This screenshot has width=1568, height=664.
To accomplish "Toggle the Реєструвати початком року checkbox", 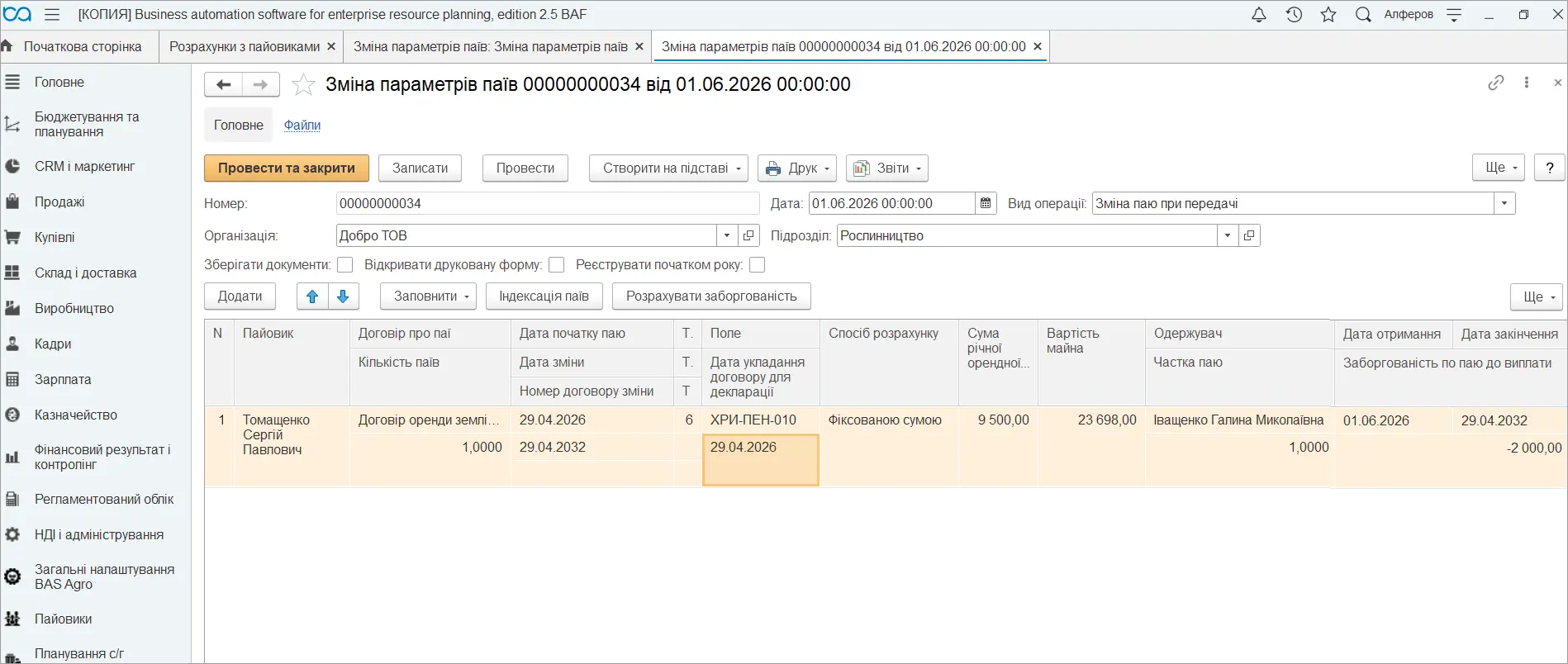I will tap(757, 265).
